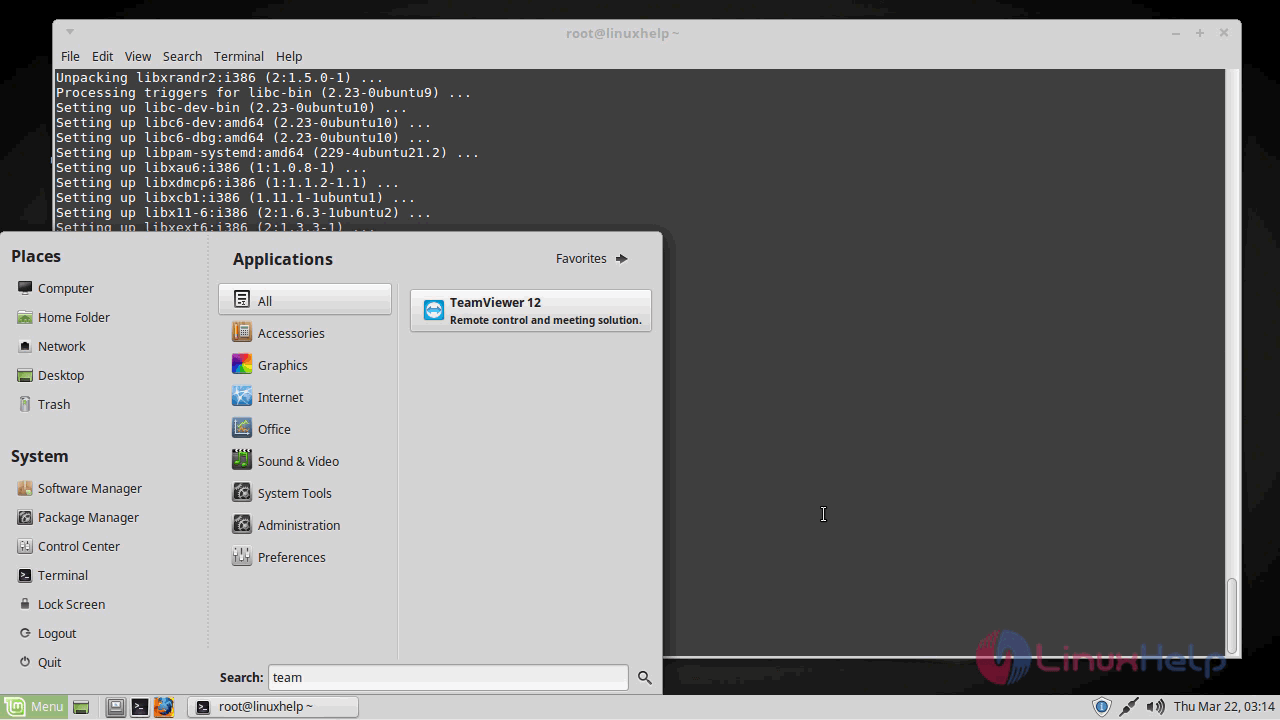Choose Logout from System list
Viewport: 1280px width, 720px height.
(47, 633)
